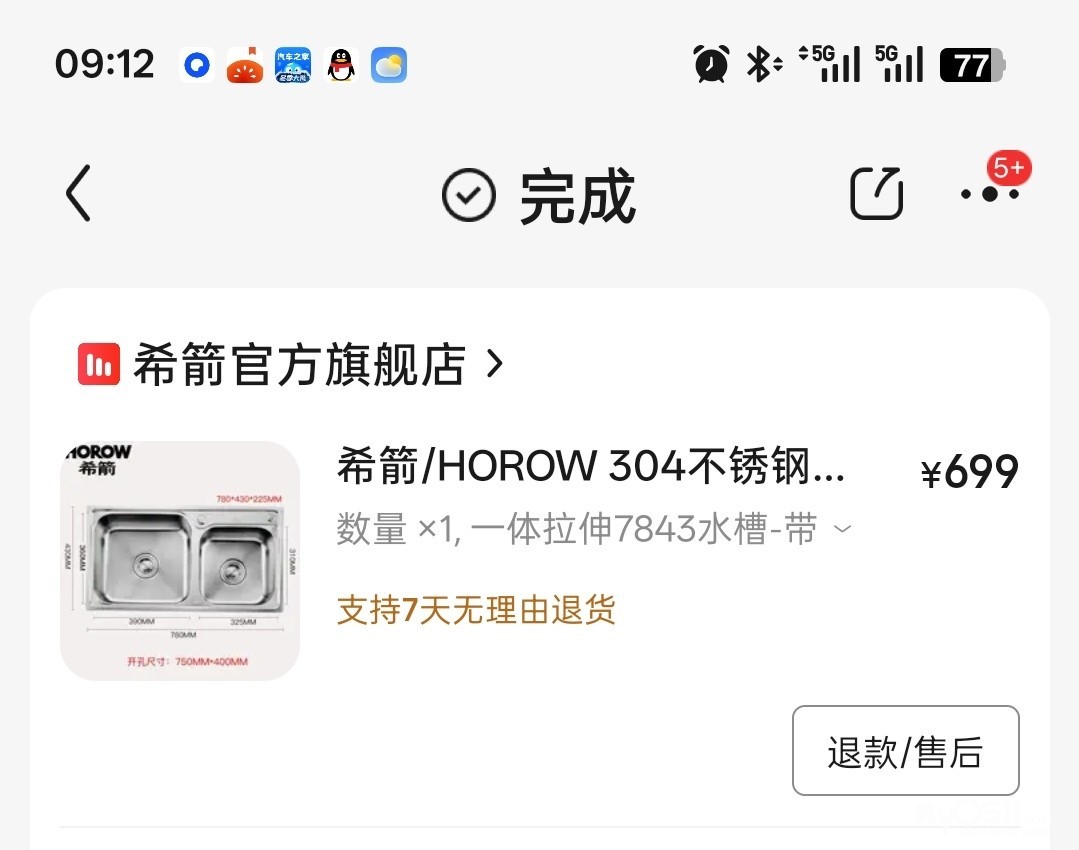Tap the checkmark circle beside 完成
The height and width of the screenshot is (850, 1079).
(x=469, y=195)
